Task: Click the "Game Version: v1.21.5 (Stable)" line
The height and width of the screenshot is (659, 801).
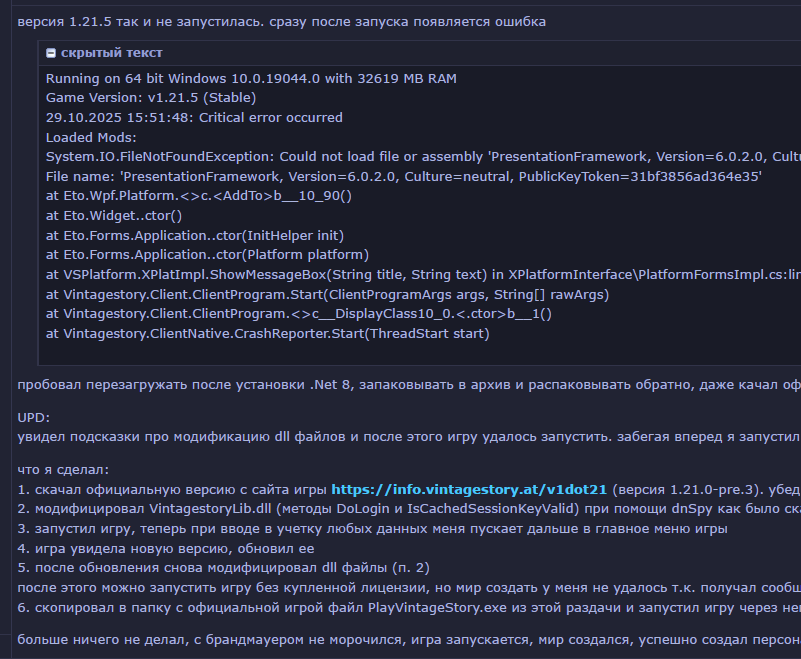Action: tap(150, 98)
